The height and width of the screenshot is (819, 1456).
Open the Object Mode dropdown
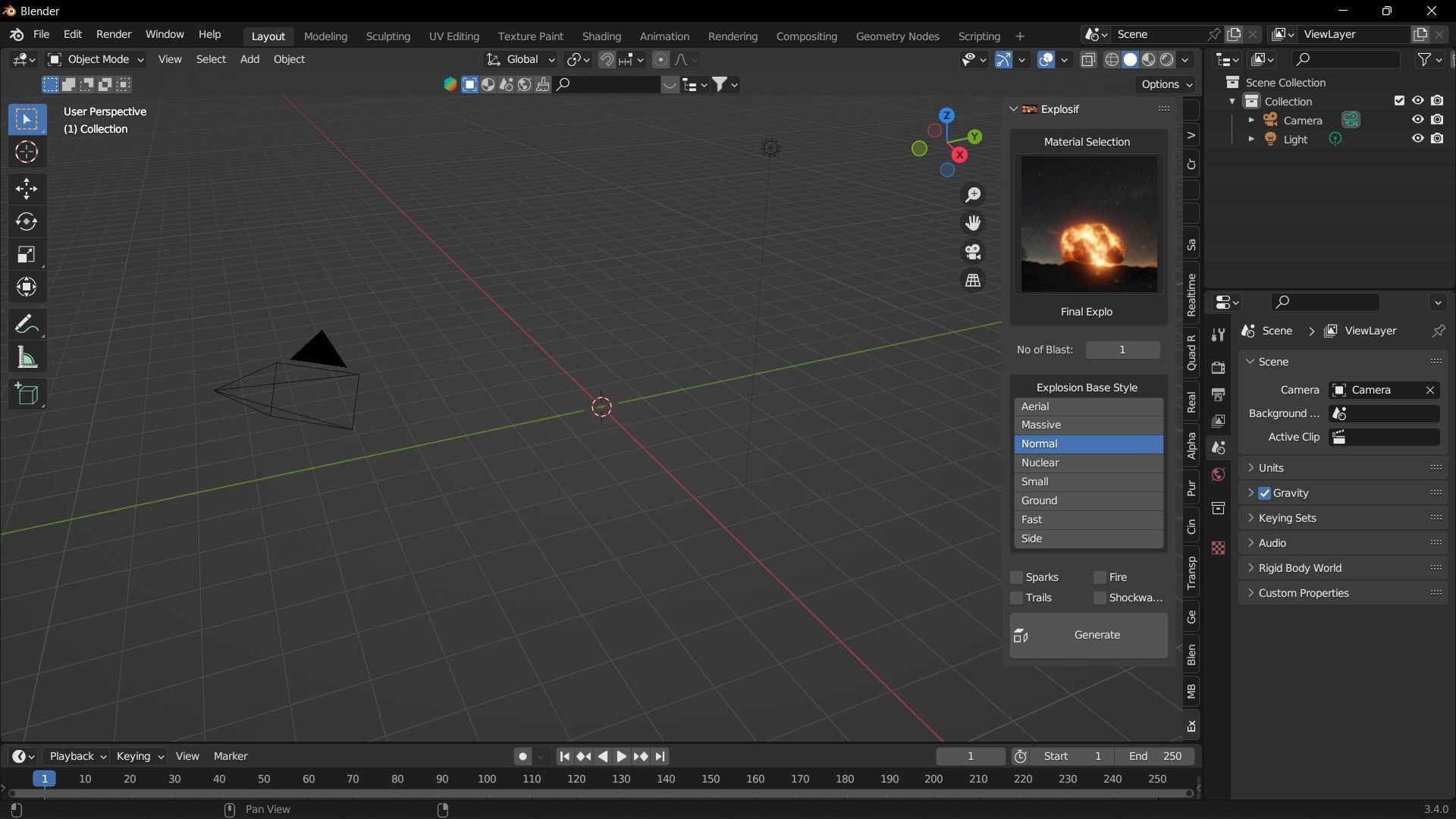[96, 60]
